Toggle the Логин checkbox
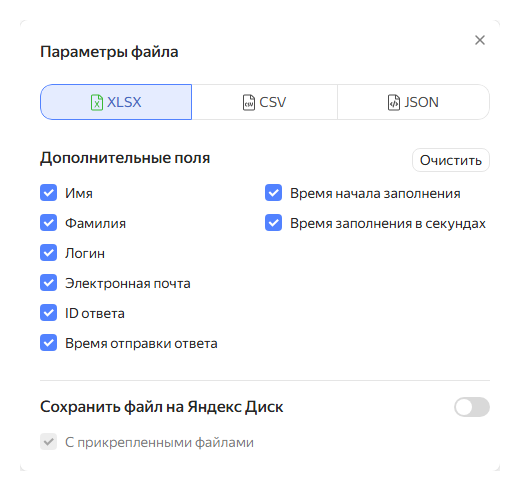 (x=49, y=253)
